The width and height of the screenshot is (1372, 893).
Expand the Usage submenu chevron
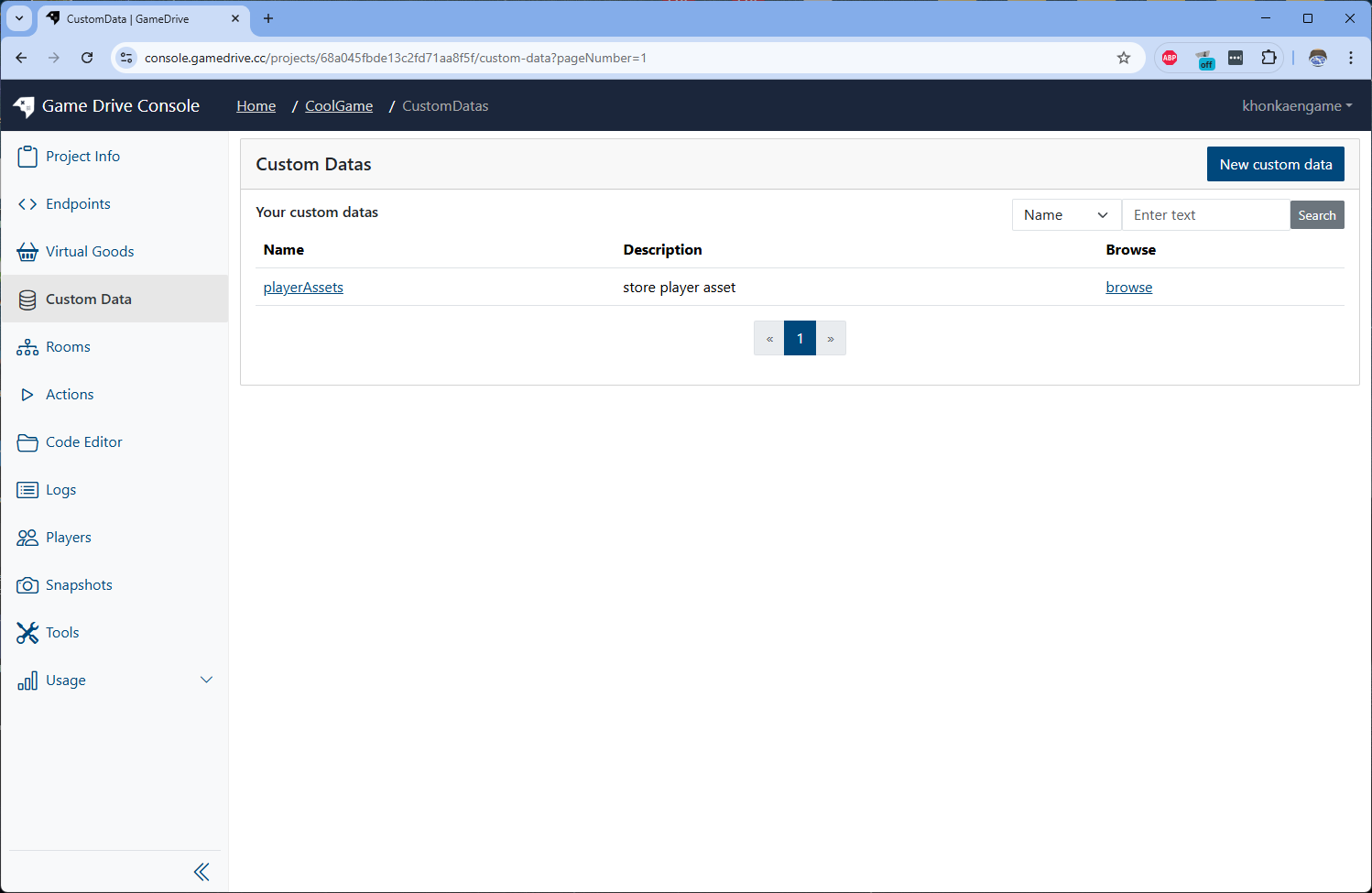[x=206, y=680]
